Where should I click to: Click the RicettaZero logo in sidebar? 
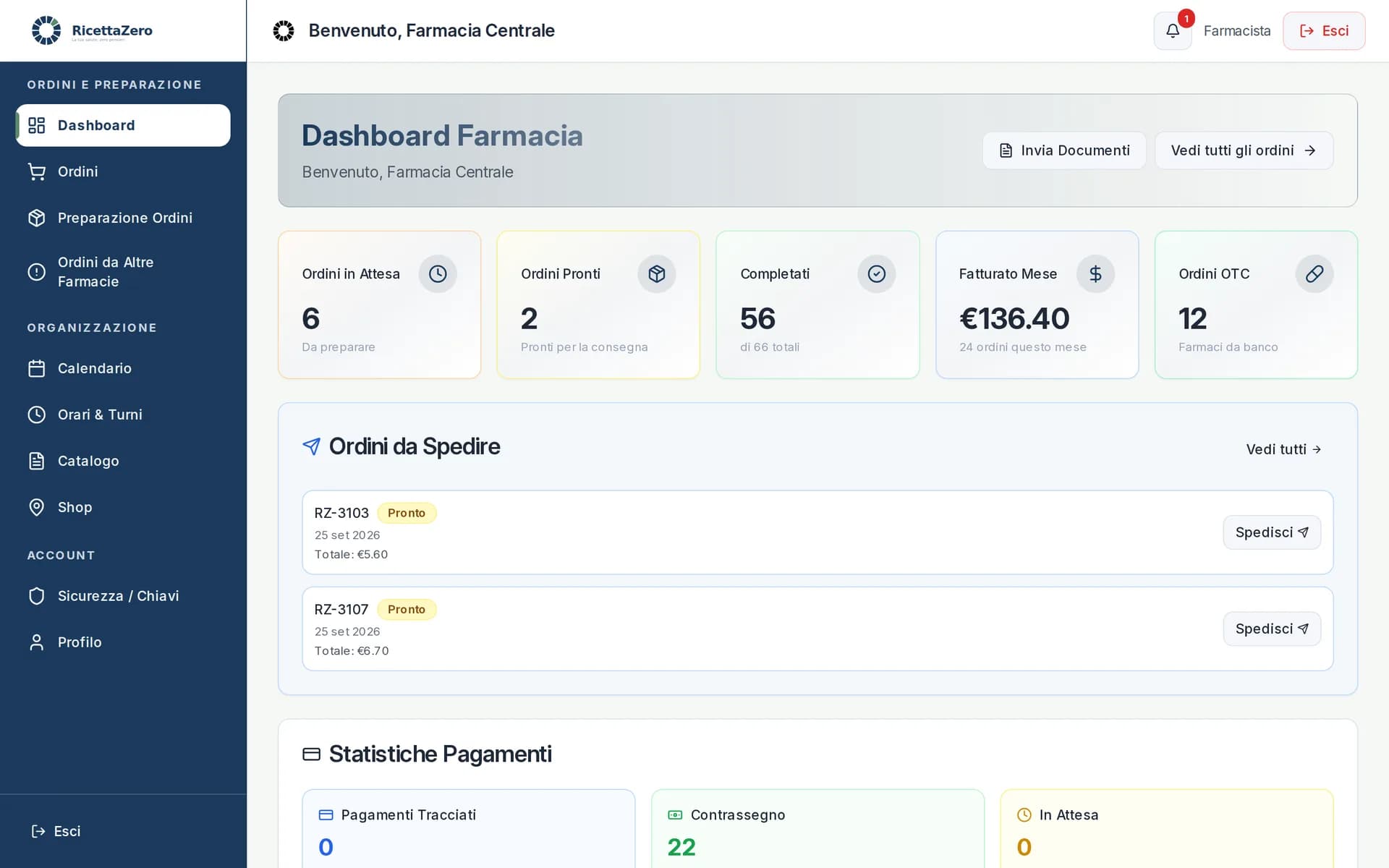pyautogui.click(x=92, y=30)
